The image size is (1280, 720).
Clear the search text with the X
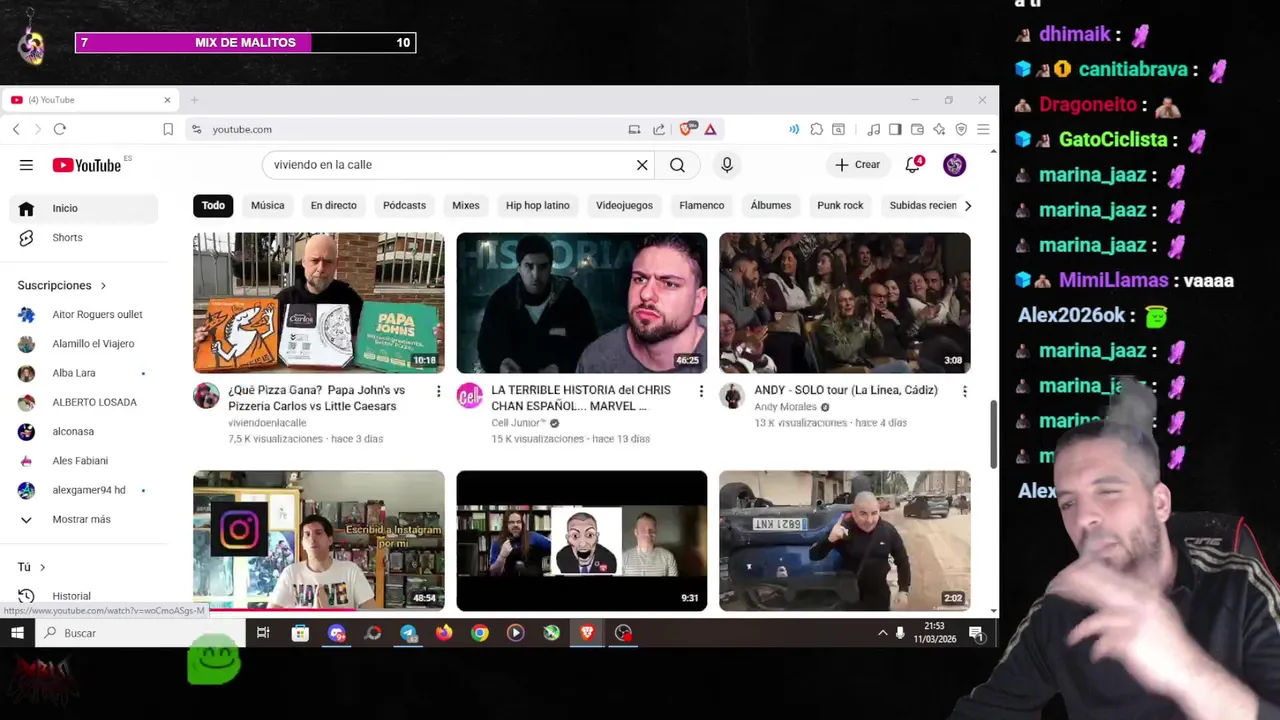tap(642, 165)
